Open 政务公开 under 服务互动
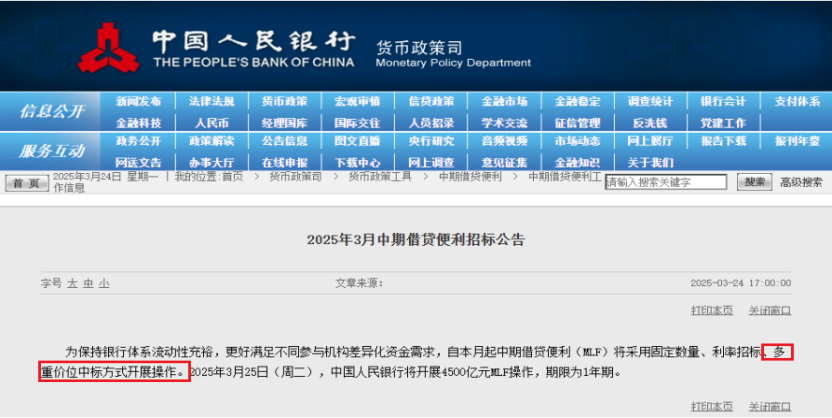This screenshot has height=418, width=832. click(x=138, y=141)
